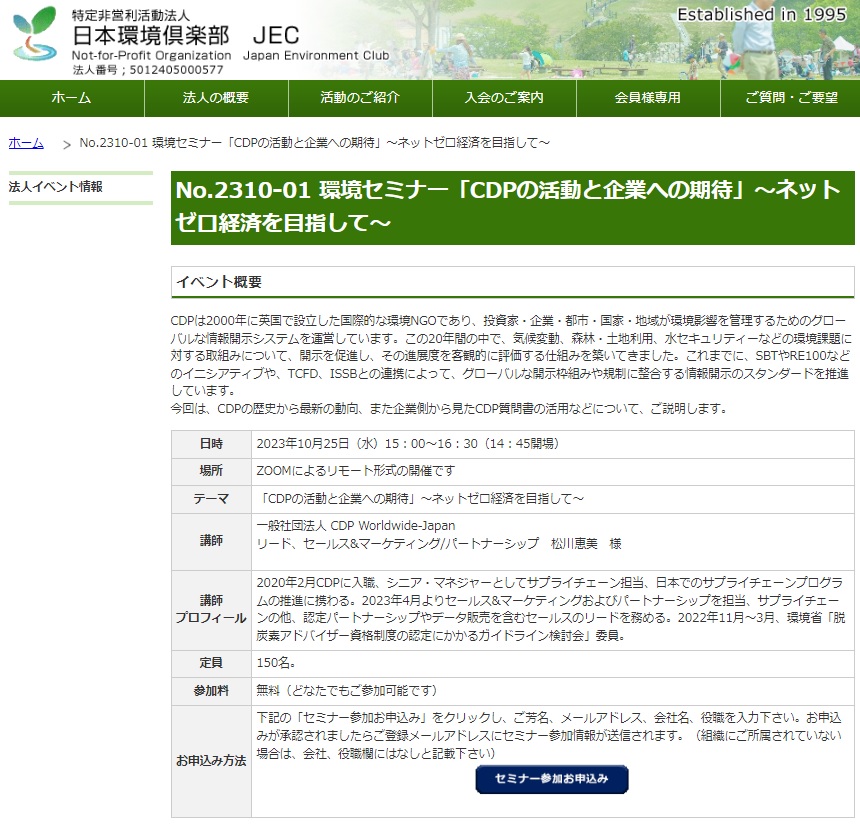
Task: Click the 参加料 table header cell
Action: (x=211, y=691)
